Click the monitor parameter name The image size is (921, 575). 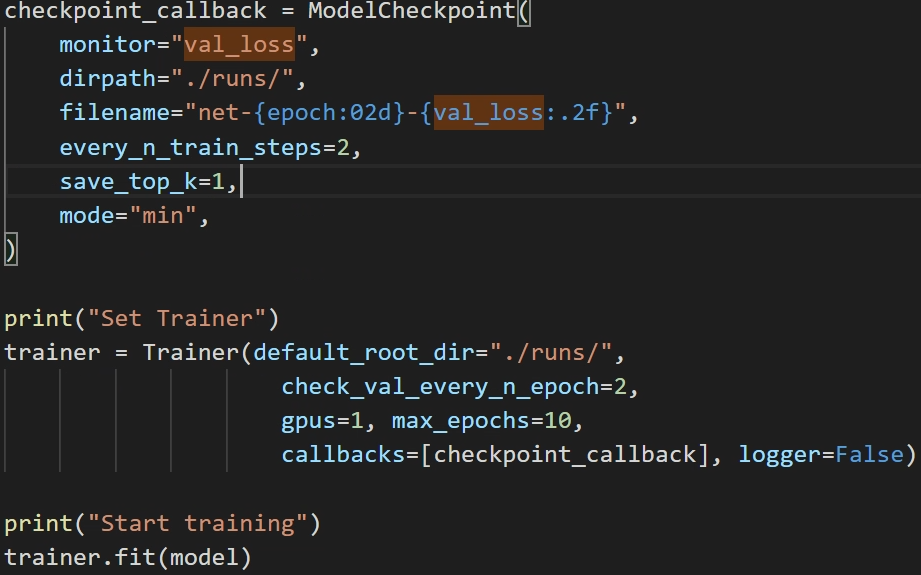[107, 45]
